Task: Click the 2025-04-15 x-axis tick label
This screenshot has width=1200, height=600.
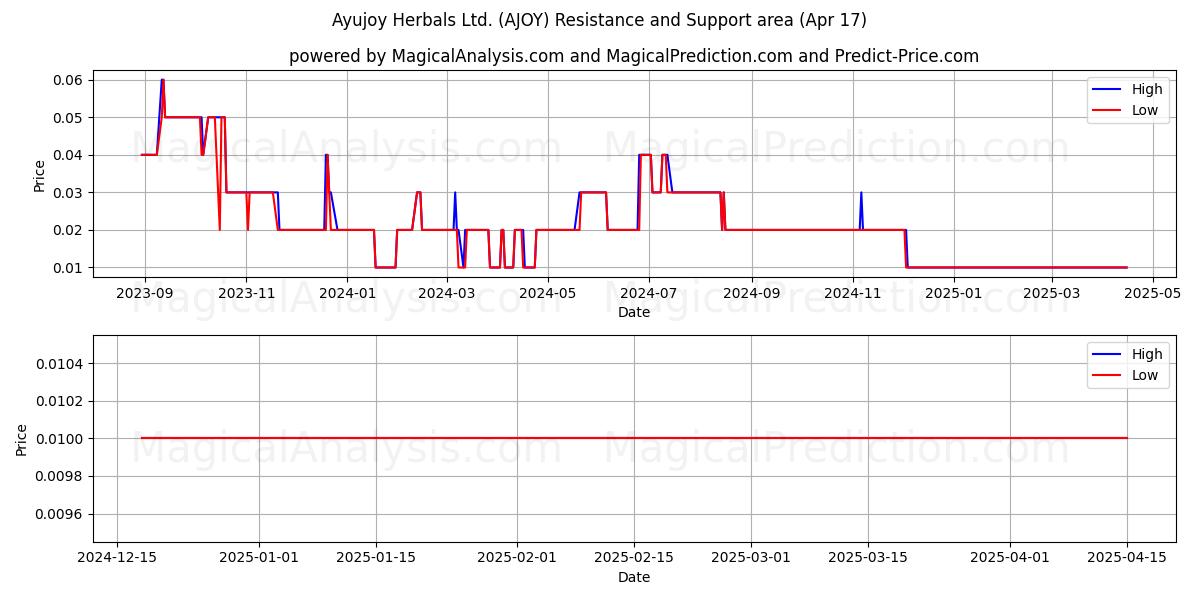Action: 1127,559
